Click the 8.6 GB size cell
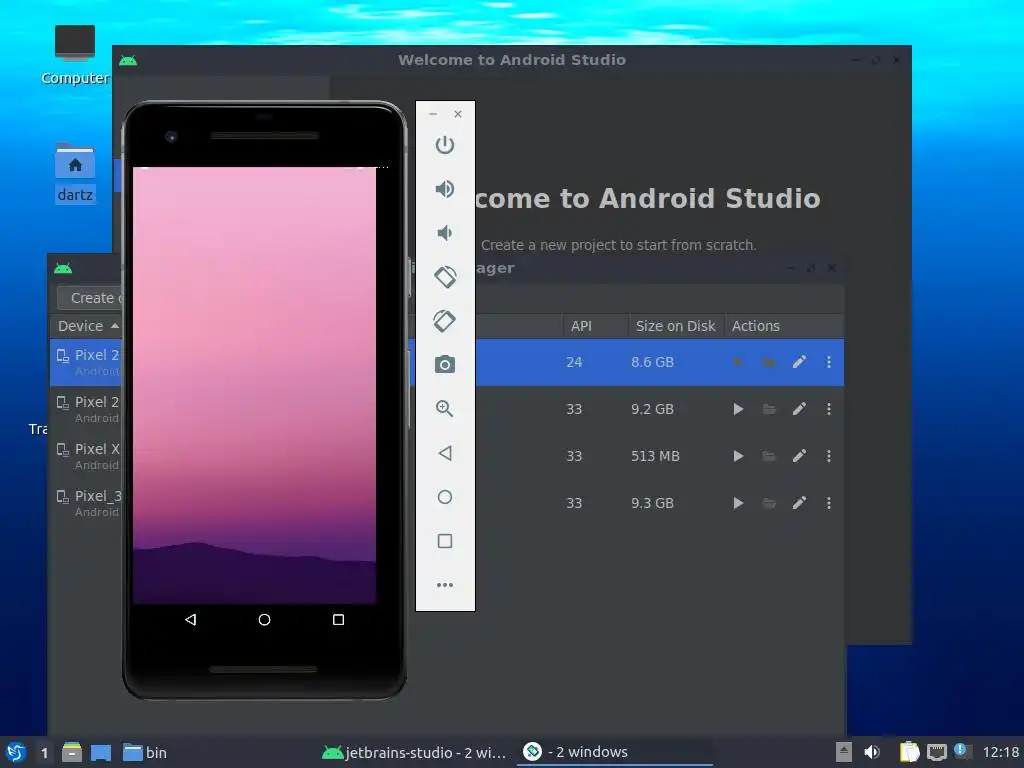The height and width of the screenshot is (768, 1024). point(652,362)
